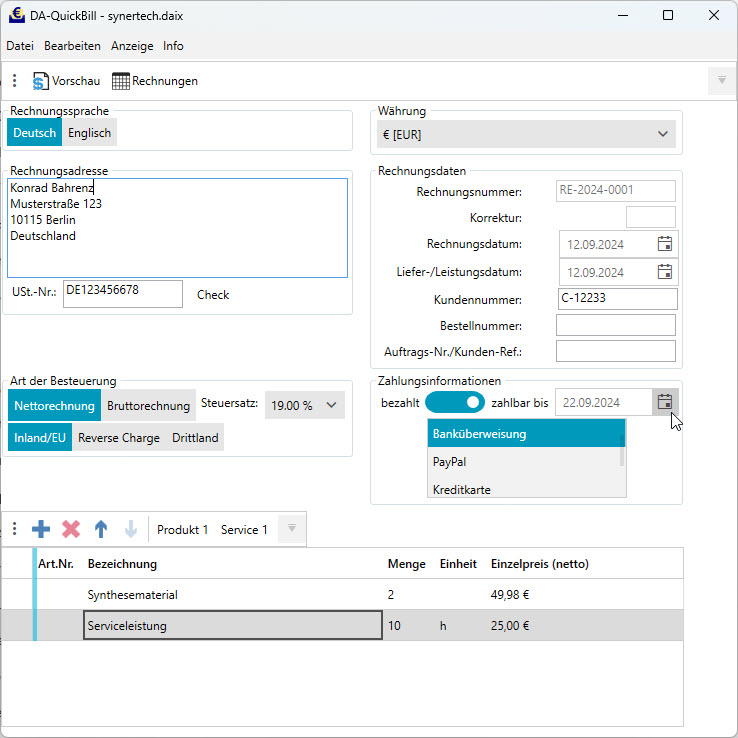Click the Bestellnummer input field
This screenshot has width=738, height=738.
[615, 325]
